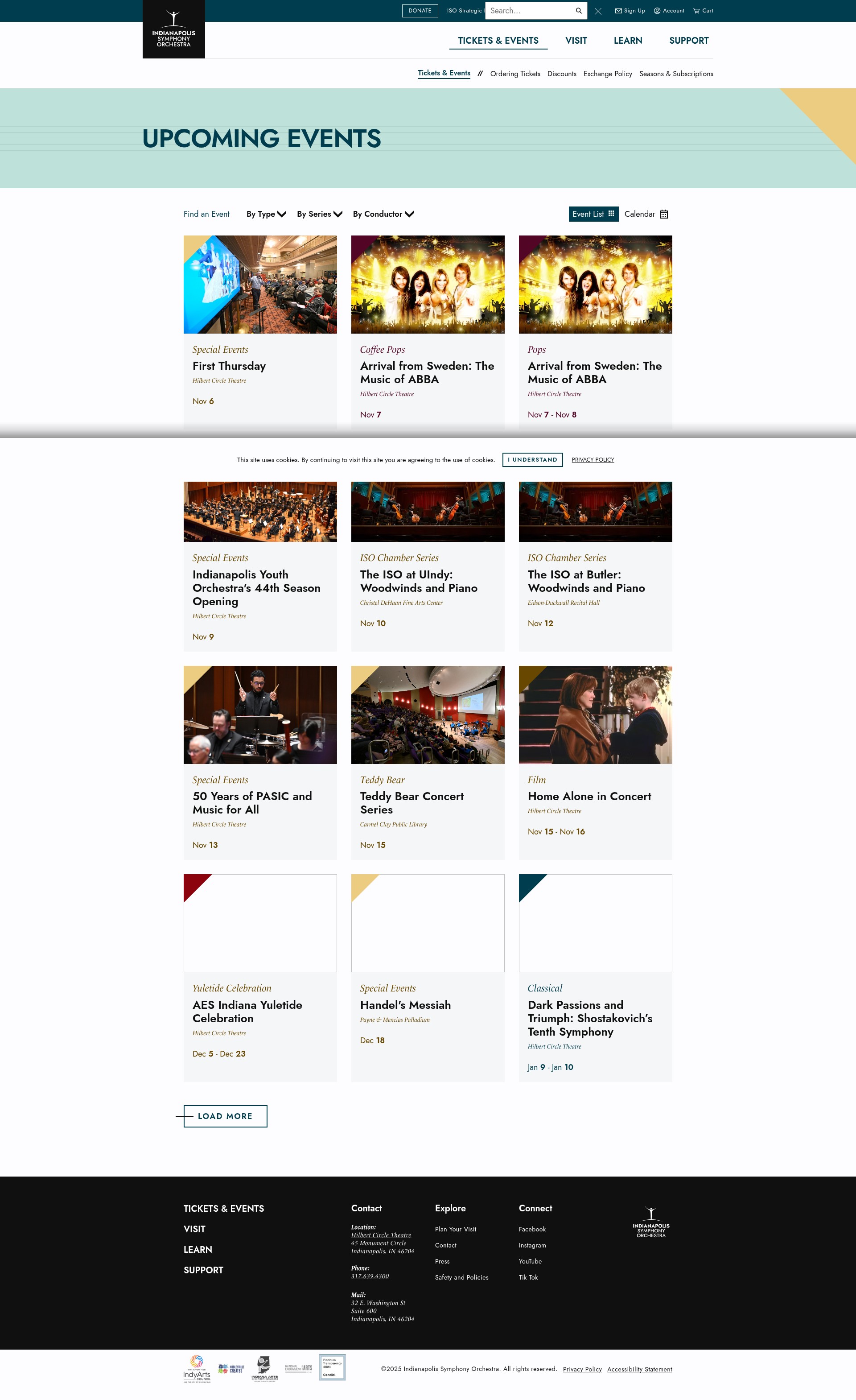Expand the By Conductor filter

[x=383, y=214]
